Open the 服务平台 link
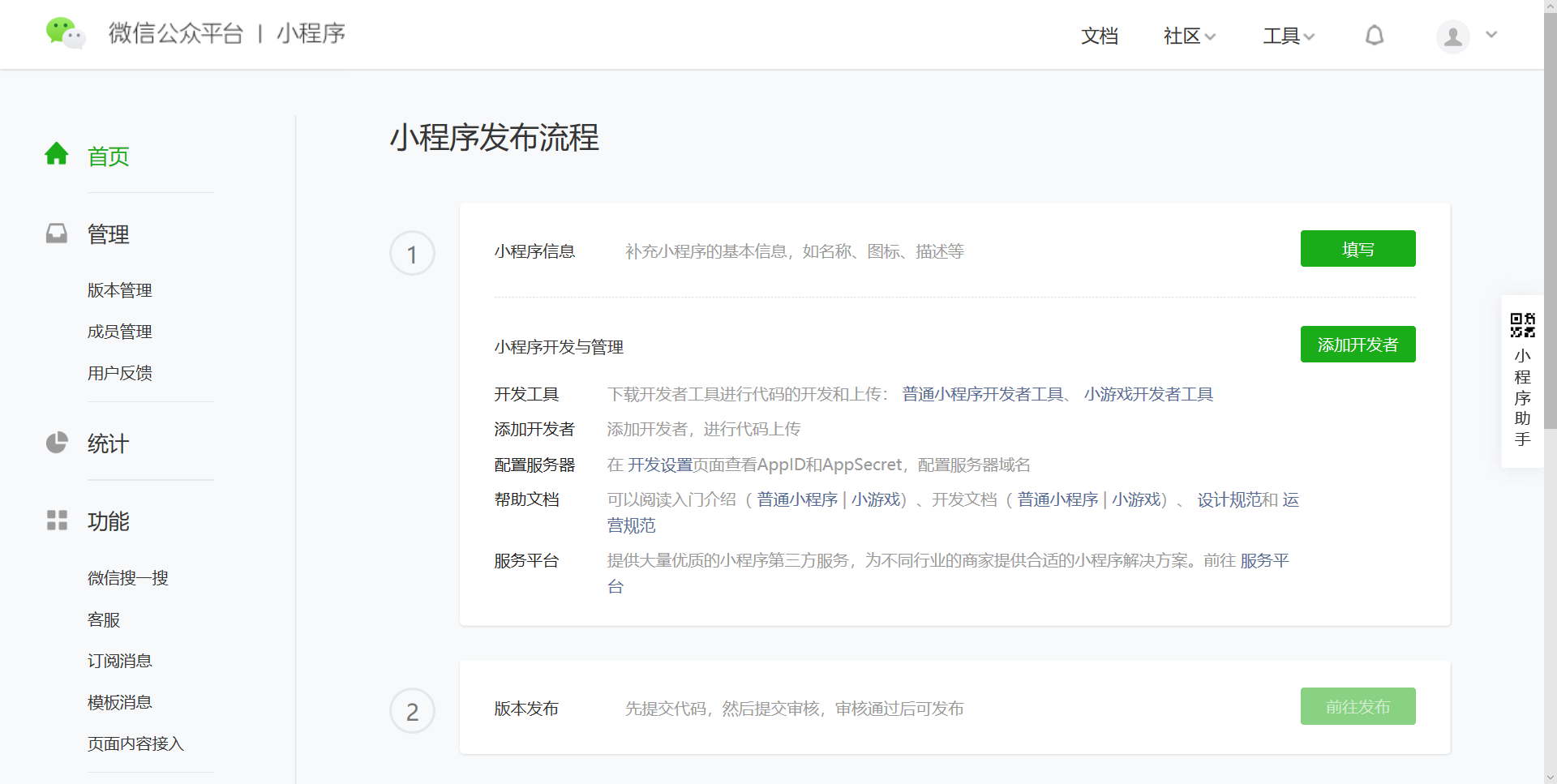1557x784 pixels. [x=1264, y=560]
